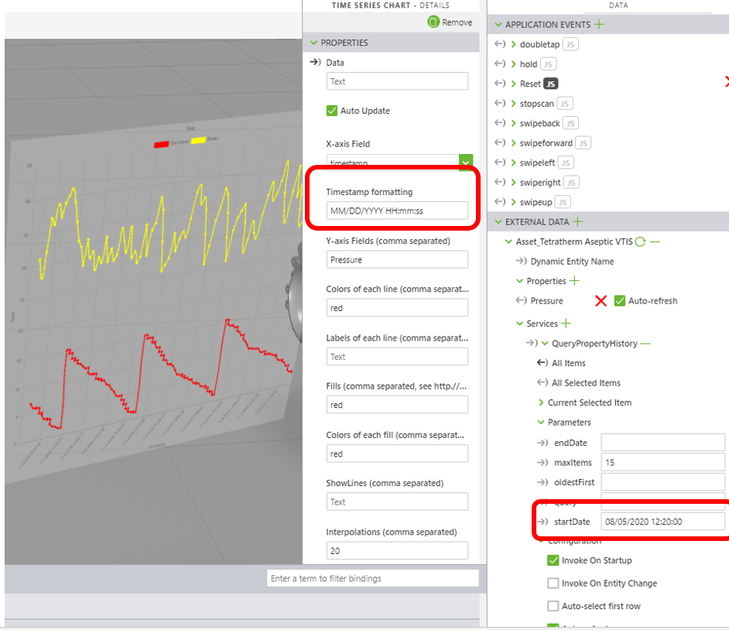This screenshot has width=729, height=630.
Task: Click the JS badge next to swipeup
Action: click(x=563, y=202)
